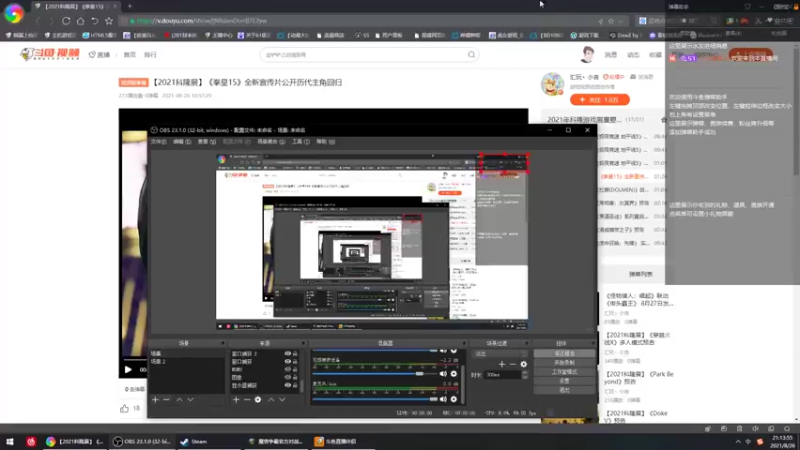This screenshot has width=800, height=450.
Task: Open OBS 帮助(H) menu
Action: coord(326,142)
